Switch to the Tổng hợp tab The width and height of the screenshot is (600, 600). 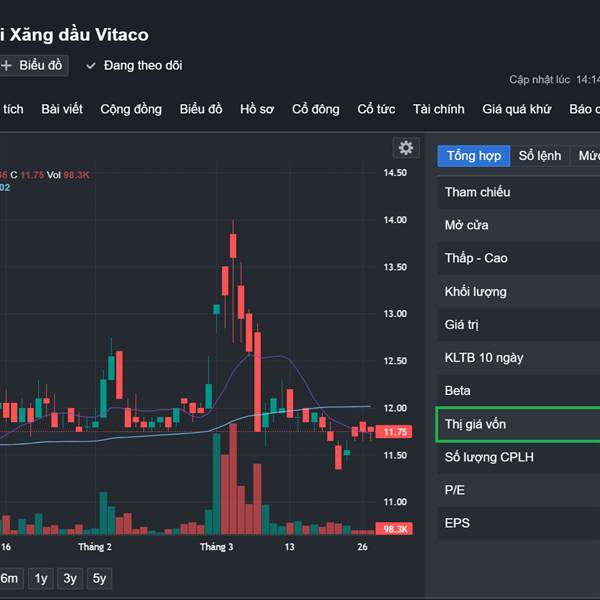(x=474, y=156)
